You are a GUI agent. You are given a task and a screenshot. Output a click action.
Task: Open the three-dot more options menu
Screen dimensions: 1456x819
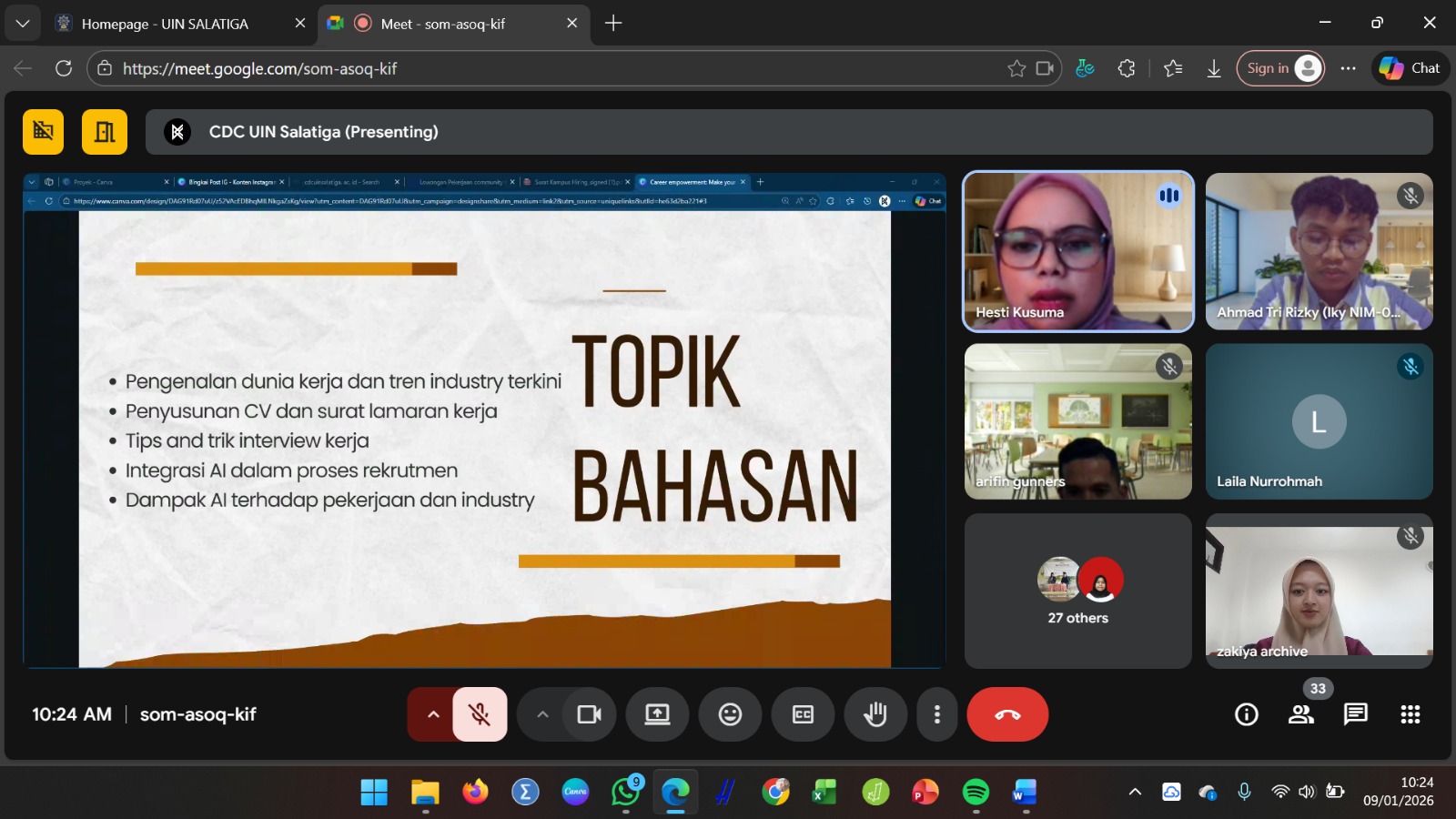[936, 714]
